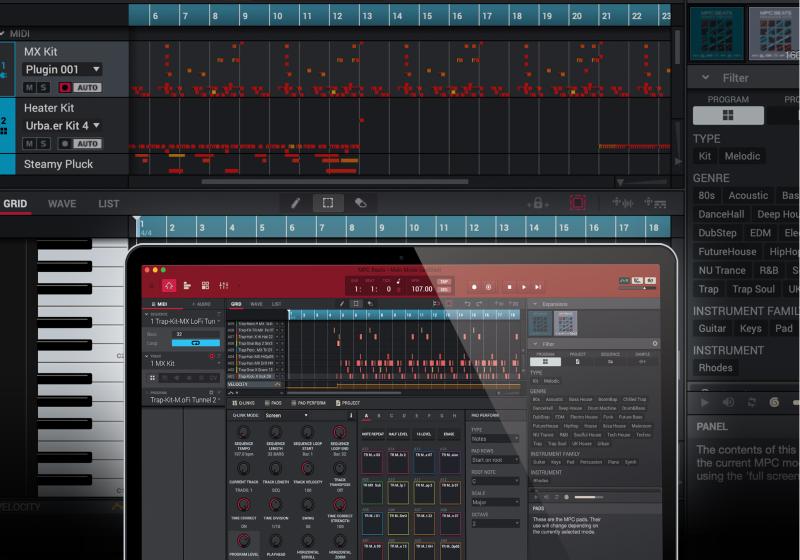Arm recording on Heater Kit track
800x560 pixels.
click(x=65, y=144)
